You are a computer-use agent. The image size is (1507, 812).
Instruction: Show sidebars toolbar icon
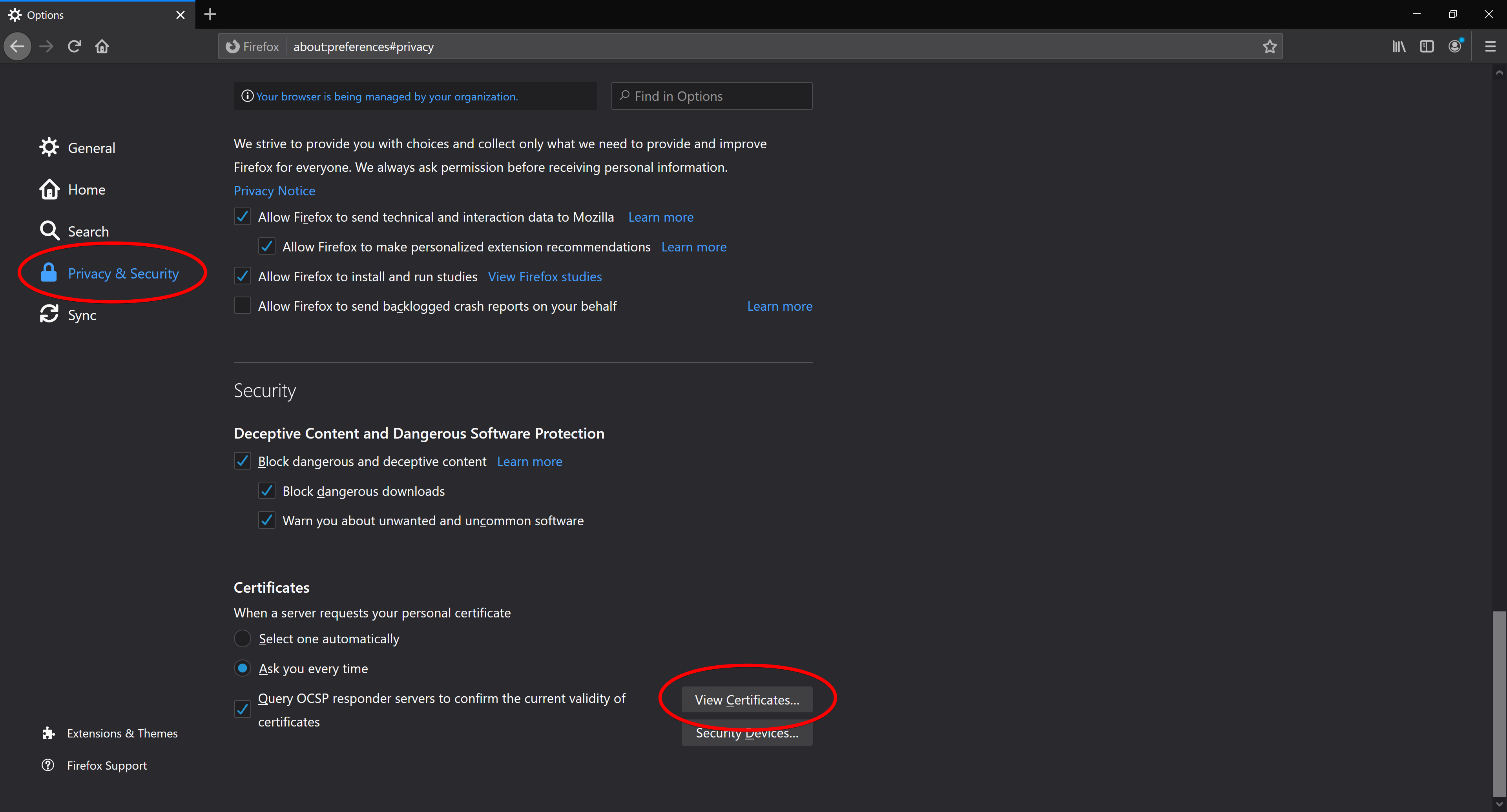1426,46
